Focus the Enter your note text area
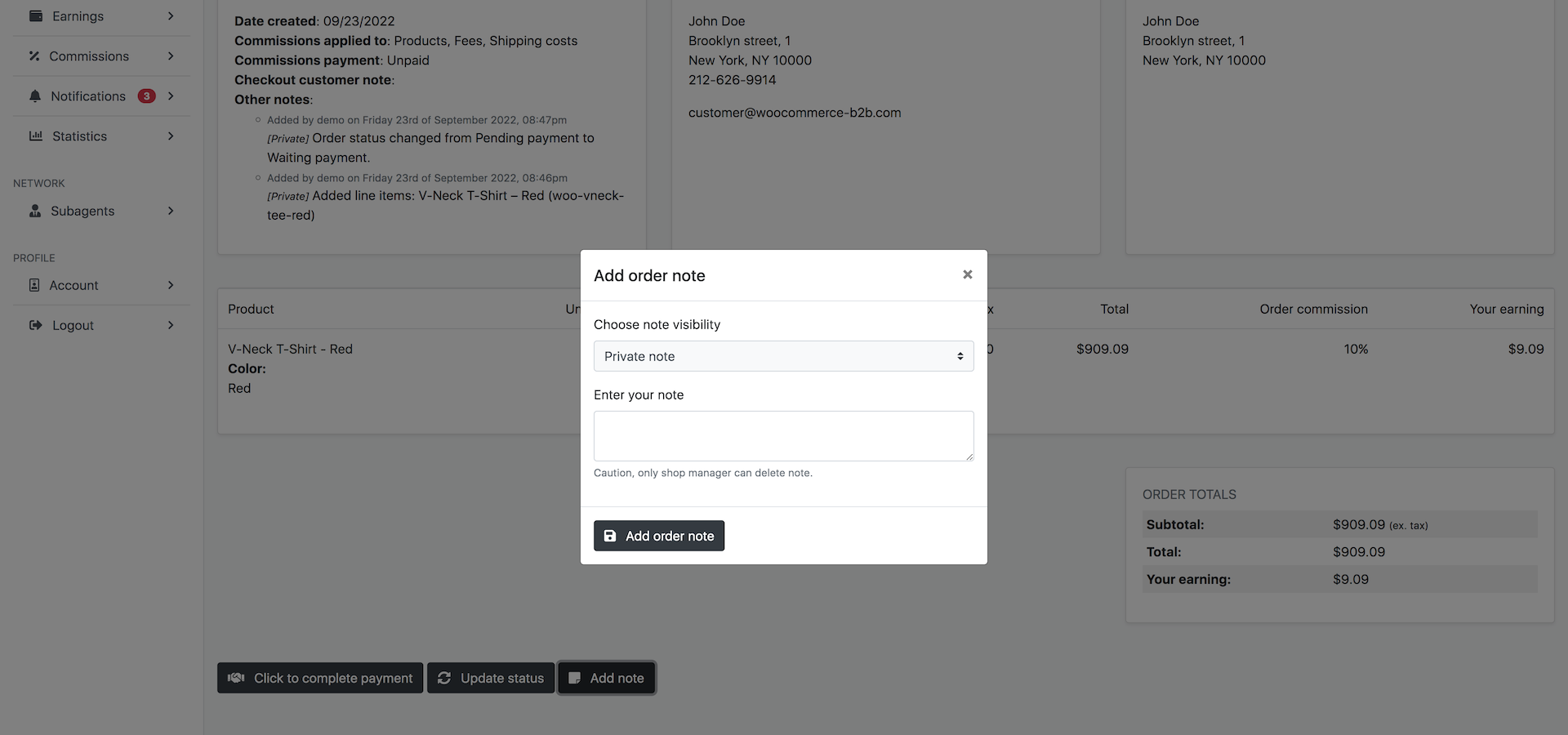 tap(783, 436)
